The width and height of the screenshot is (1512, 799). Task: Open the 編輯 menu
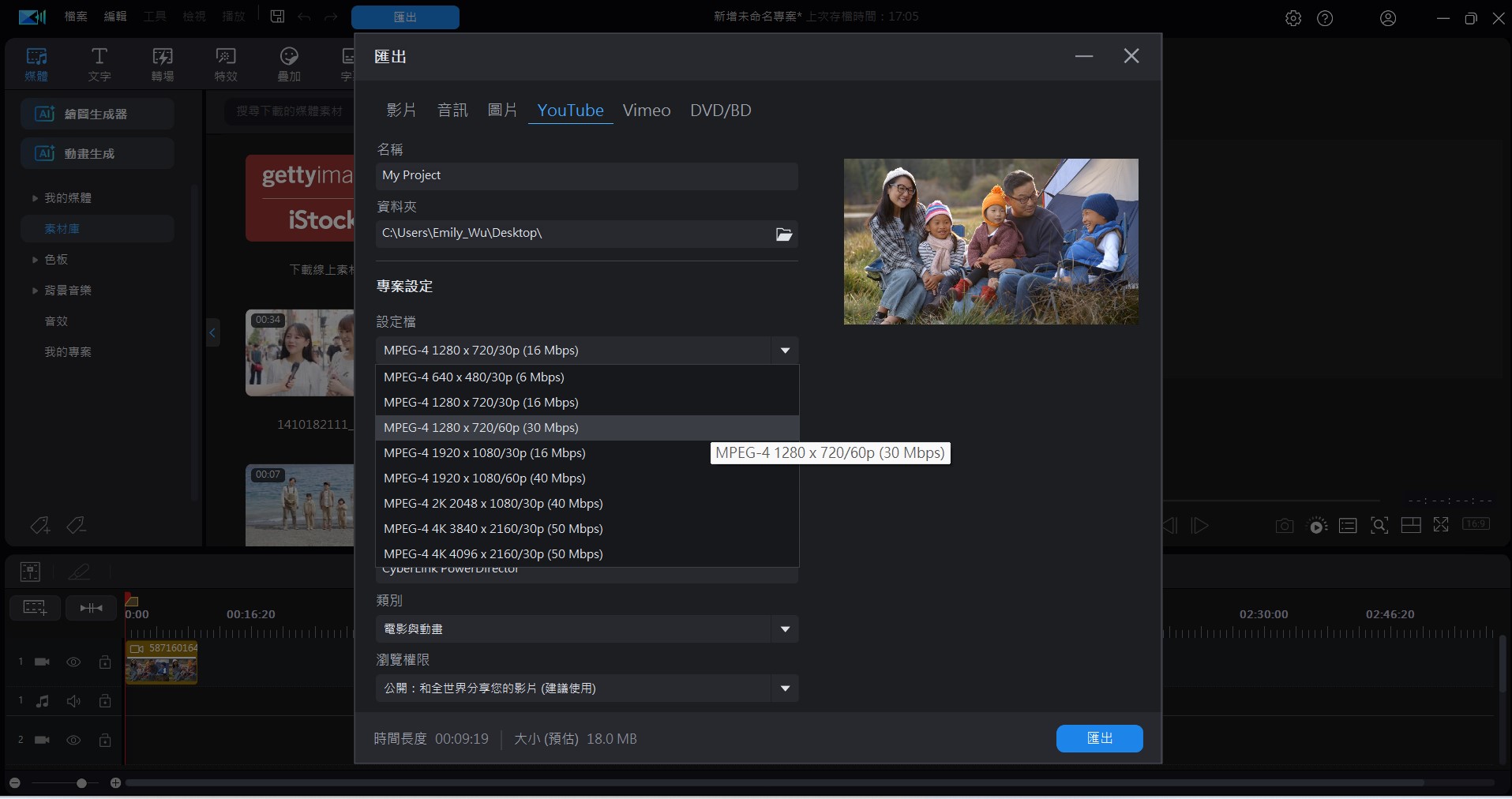tap(115, 17)
